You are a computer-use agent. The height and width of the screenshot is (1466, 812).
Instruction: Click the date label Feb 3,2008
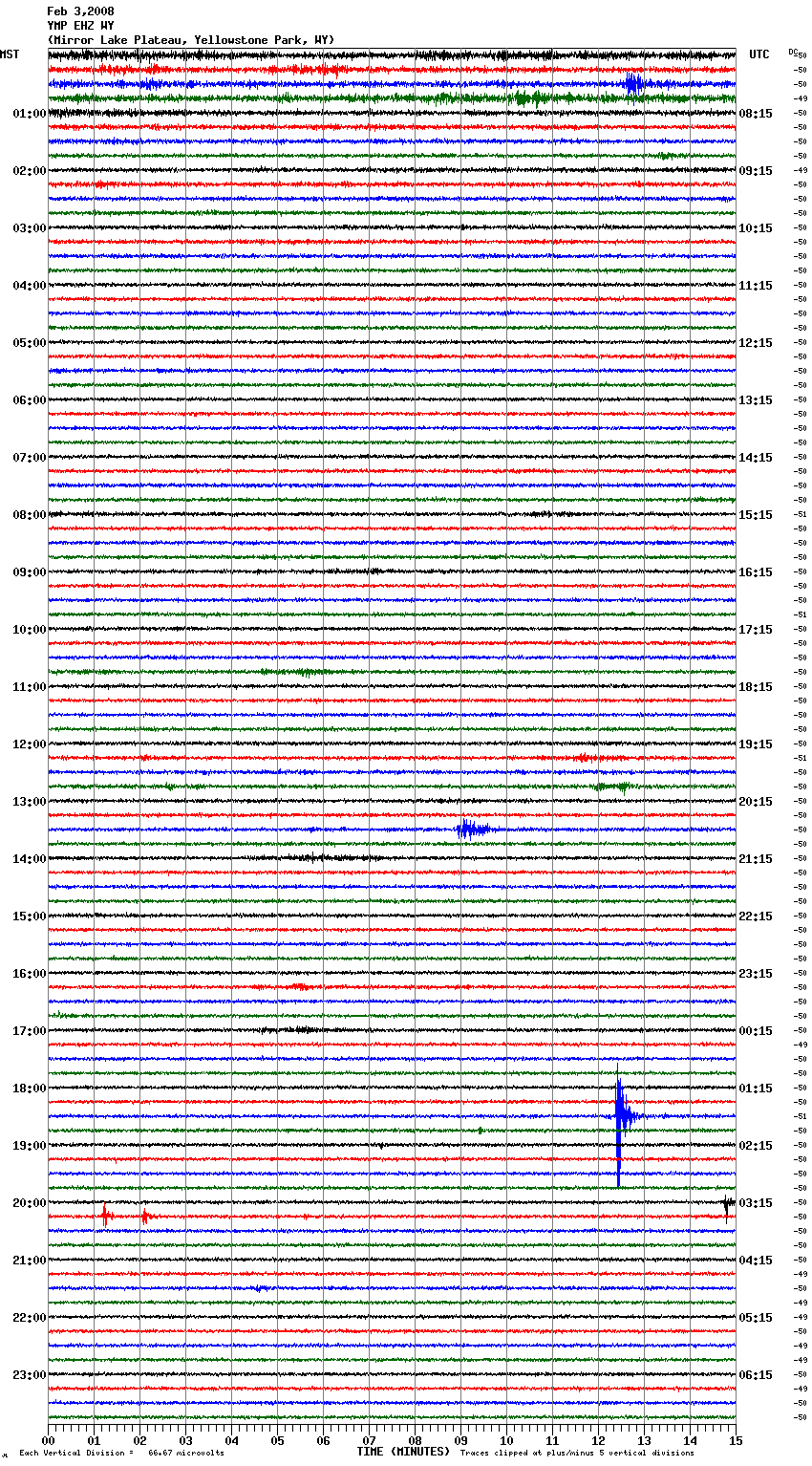pyautogui.click(x=80, y=11)
